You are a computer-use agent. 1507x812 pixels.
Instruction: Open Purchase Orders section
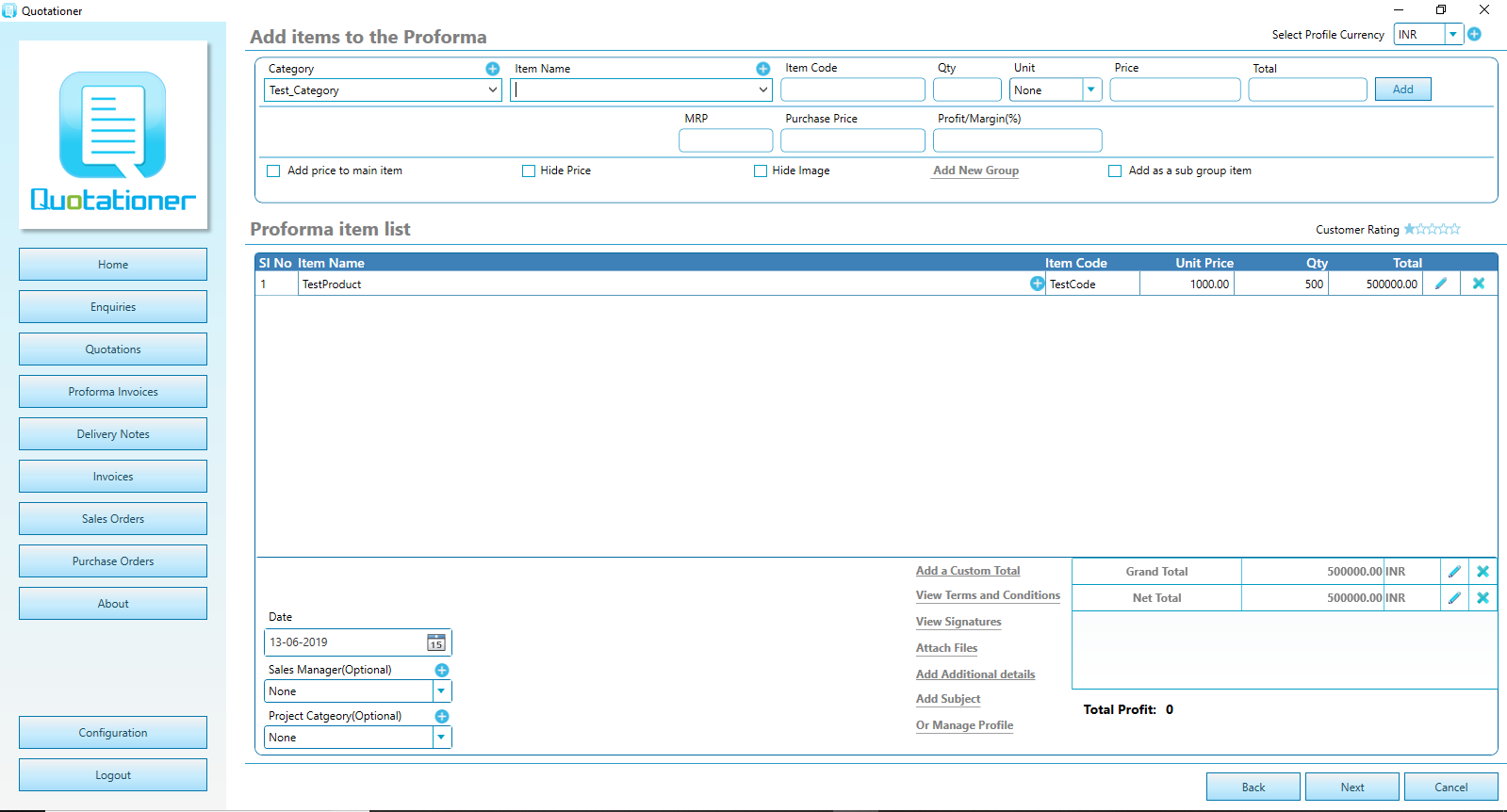(x=113, y=561)
